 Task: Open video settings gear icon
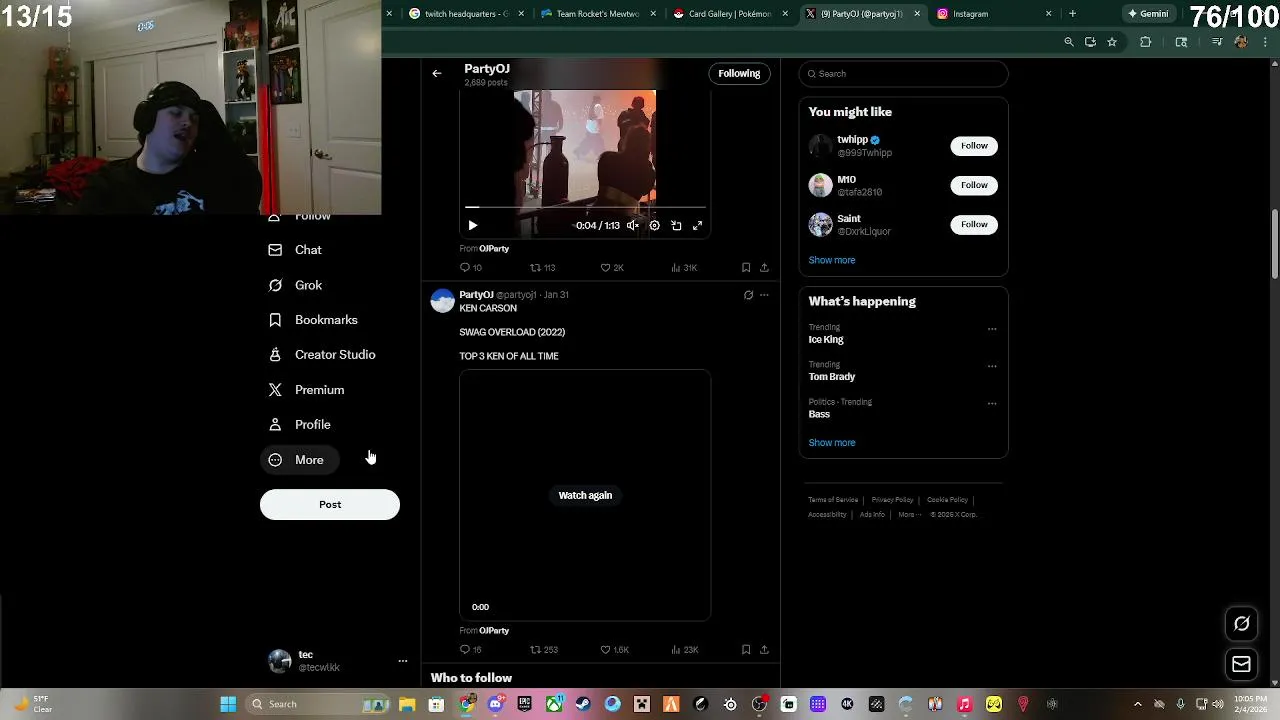point(655,226)
